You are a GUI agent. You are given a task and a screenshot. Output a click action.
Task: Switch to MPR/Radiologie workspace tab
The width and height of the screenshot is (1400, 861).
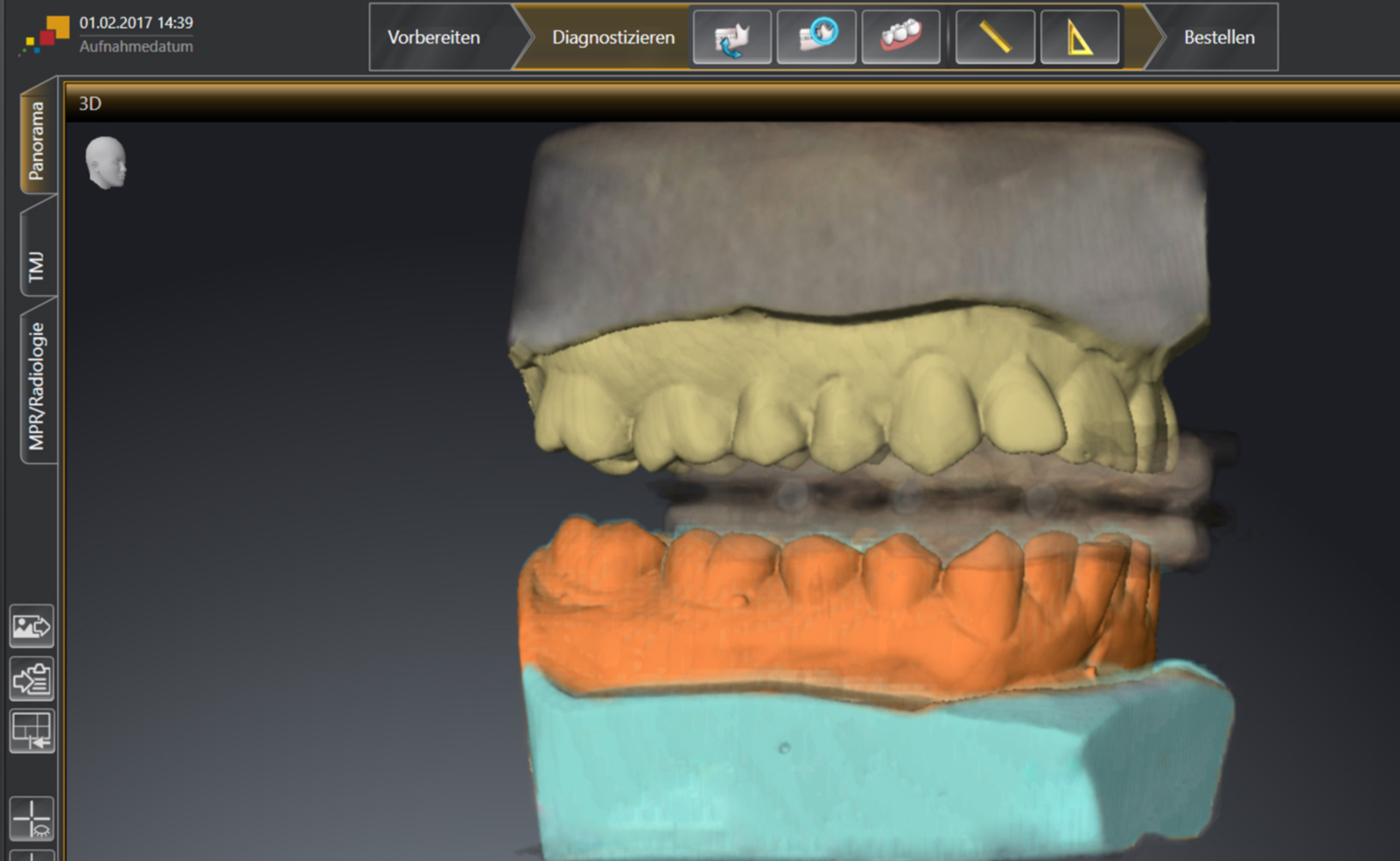[x=37, y=385]
